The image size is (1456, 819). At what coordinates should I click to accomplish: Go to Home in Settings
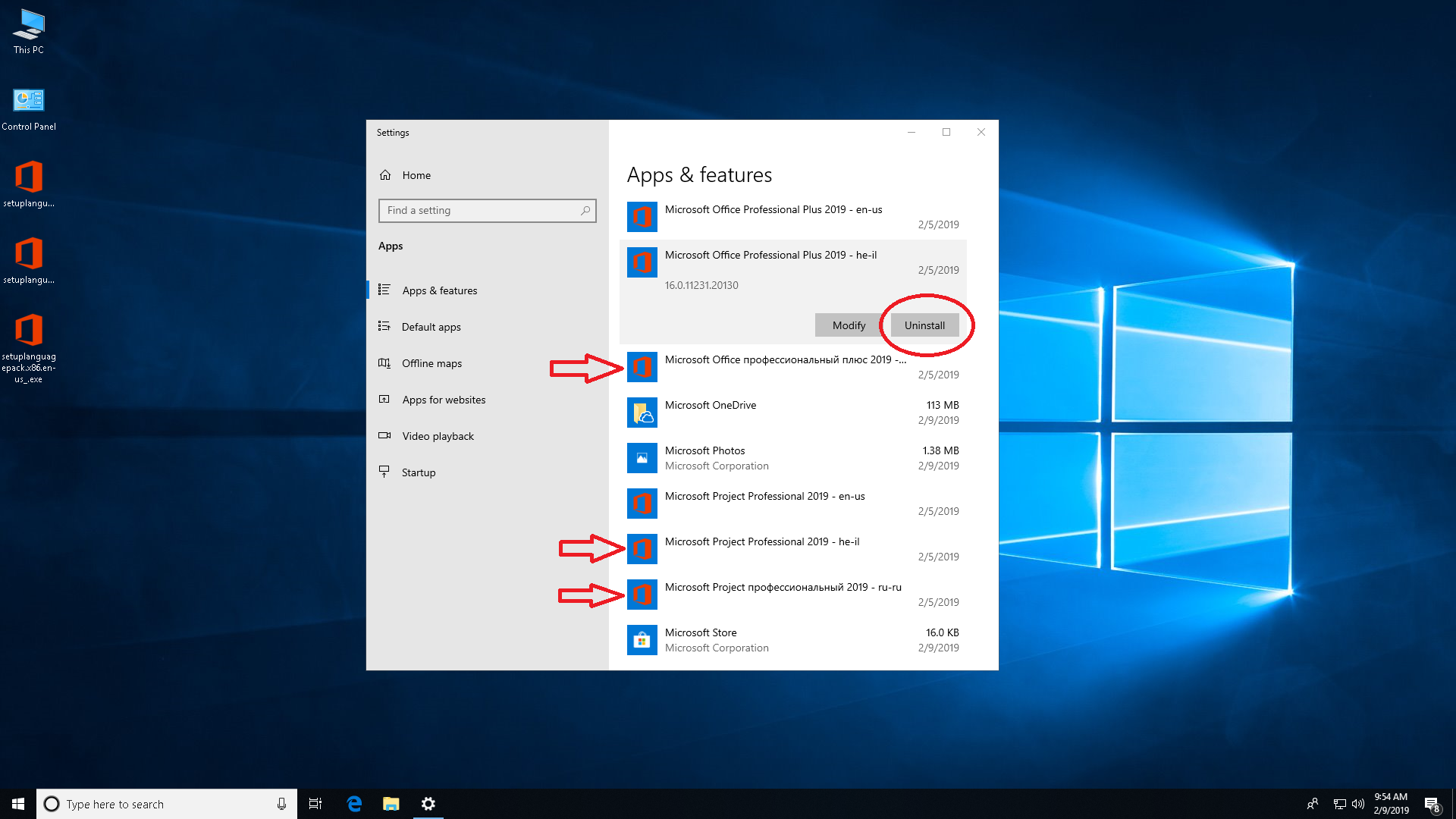[x=488, y=175]
